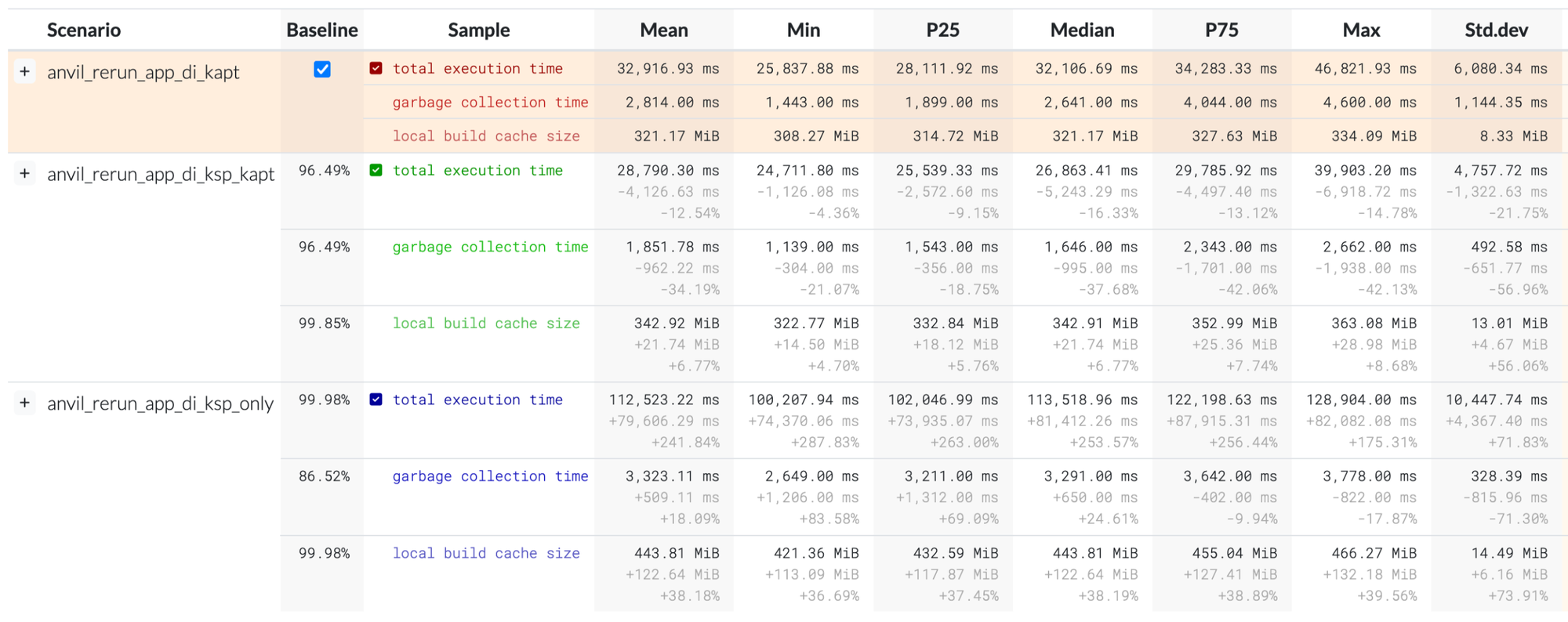
Task: Uncheck the Baseline checkbox for anvil_rerun_app_di_kapt
Action: point(322,70)
